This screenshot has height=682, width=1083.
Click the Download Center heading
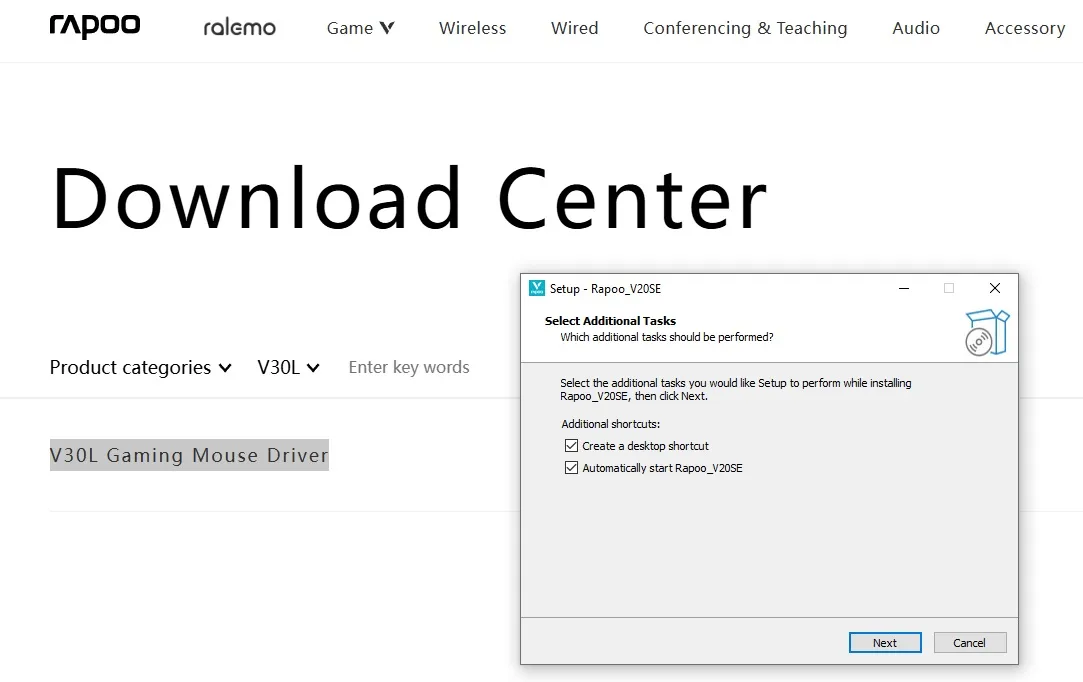409,198
